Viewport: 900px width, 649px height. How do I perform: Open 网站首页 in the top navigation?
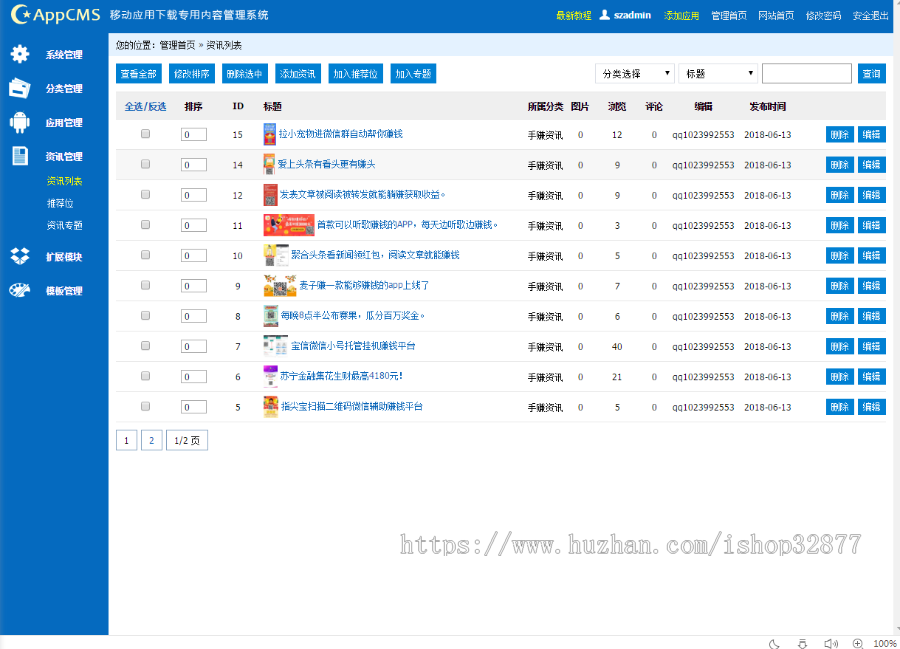point(775,15)
